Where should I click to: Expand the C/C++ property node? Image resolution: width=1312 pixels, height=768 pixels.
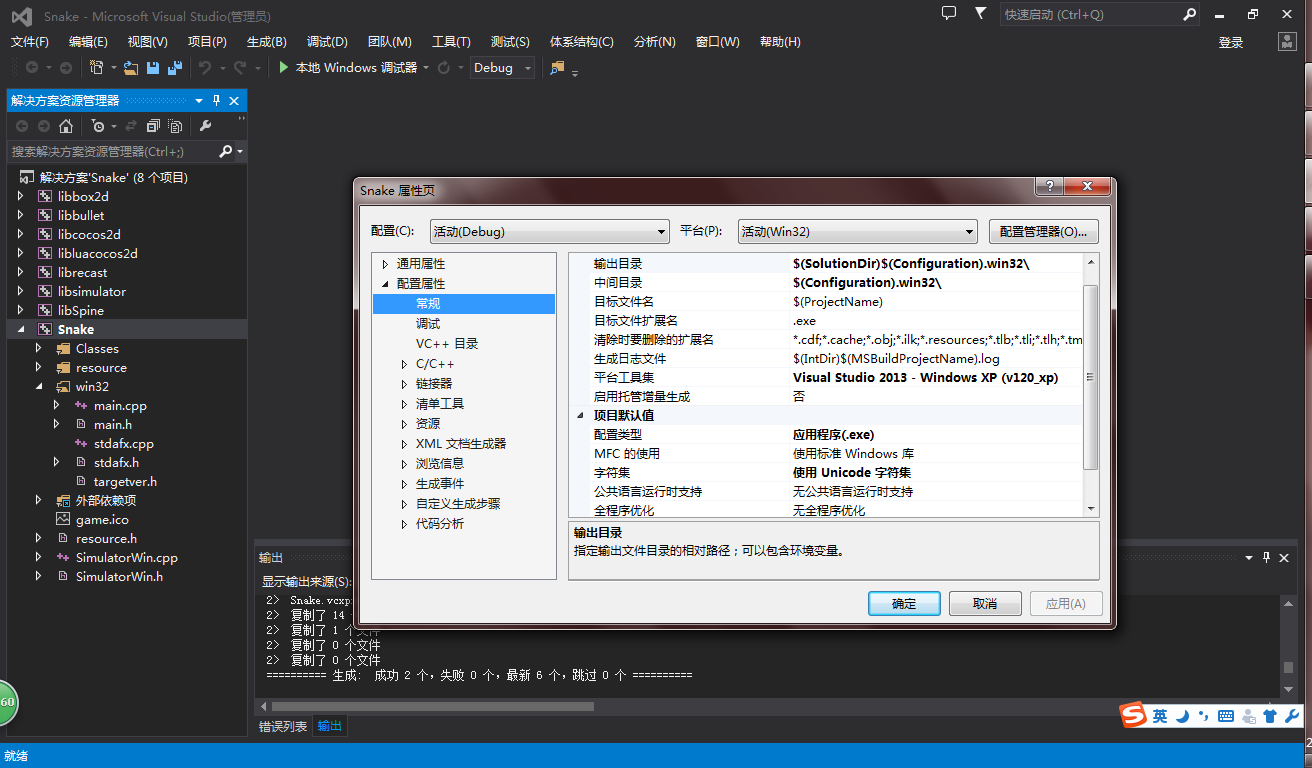point(405,364)
